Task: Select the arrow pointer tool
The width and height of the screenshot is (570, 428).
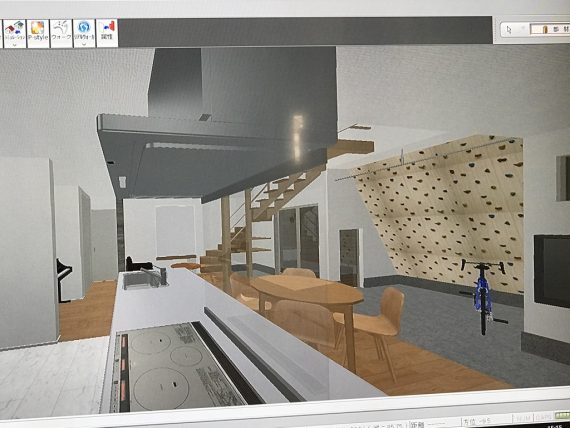Action: click(x=509, y=30)
